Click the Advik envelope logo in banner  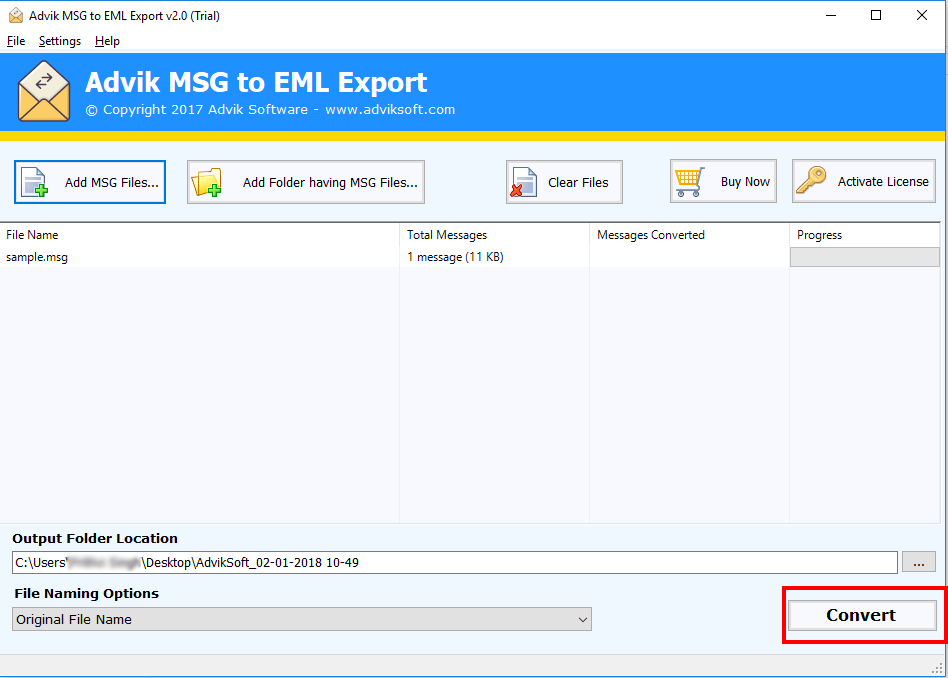(44, 91)
